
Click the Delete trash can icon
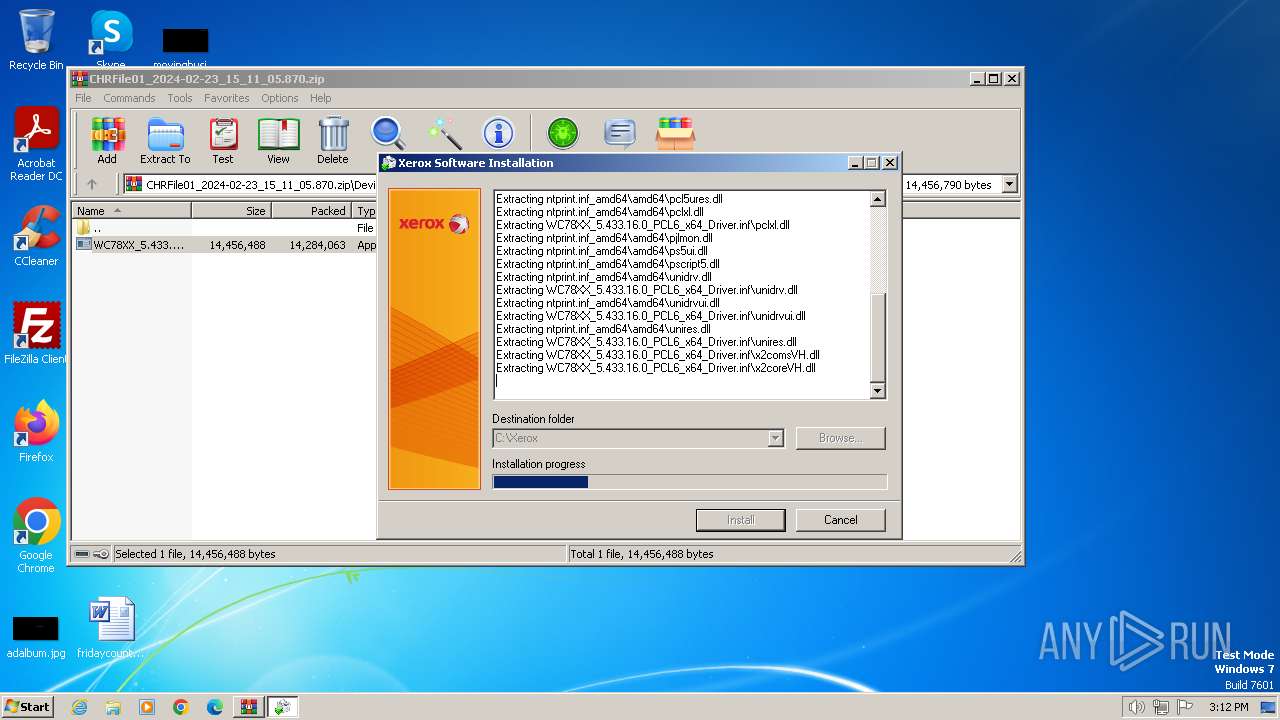pyautogui.click(x=333, y=140)
